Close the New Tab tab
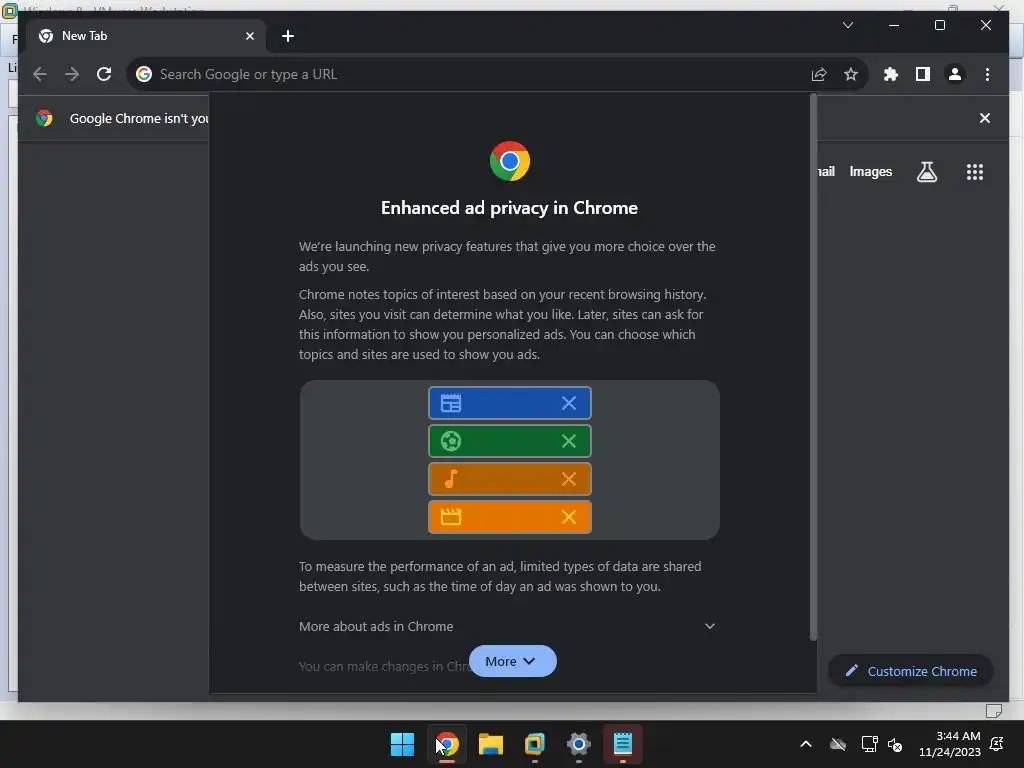Viewport: 1024px width, 768px height. click(249, 36)
